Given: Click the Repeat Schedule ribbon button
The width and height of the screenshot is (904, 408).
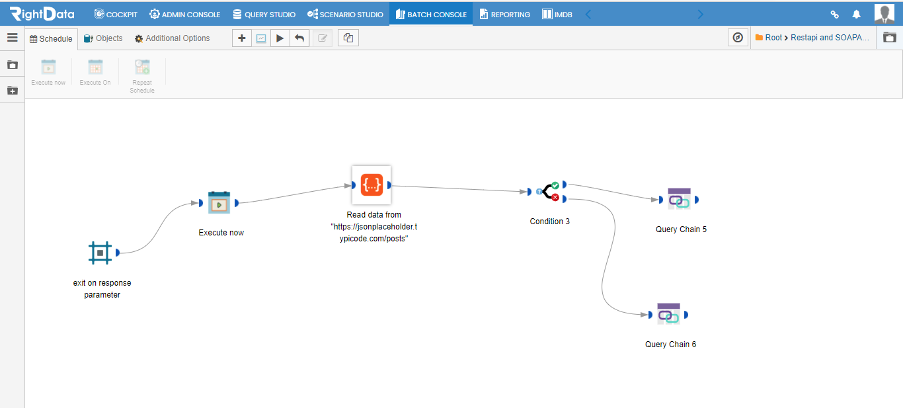Looking at the screenshot, I should coord(142,75).
